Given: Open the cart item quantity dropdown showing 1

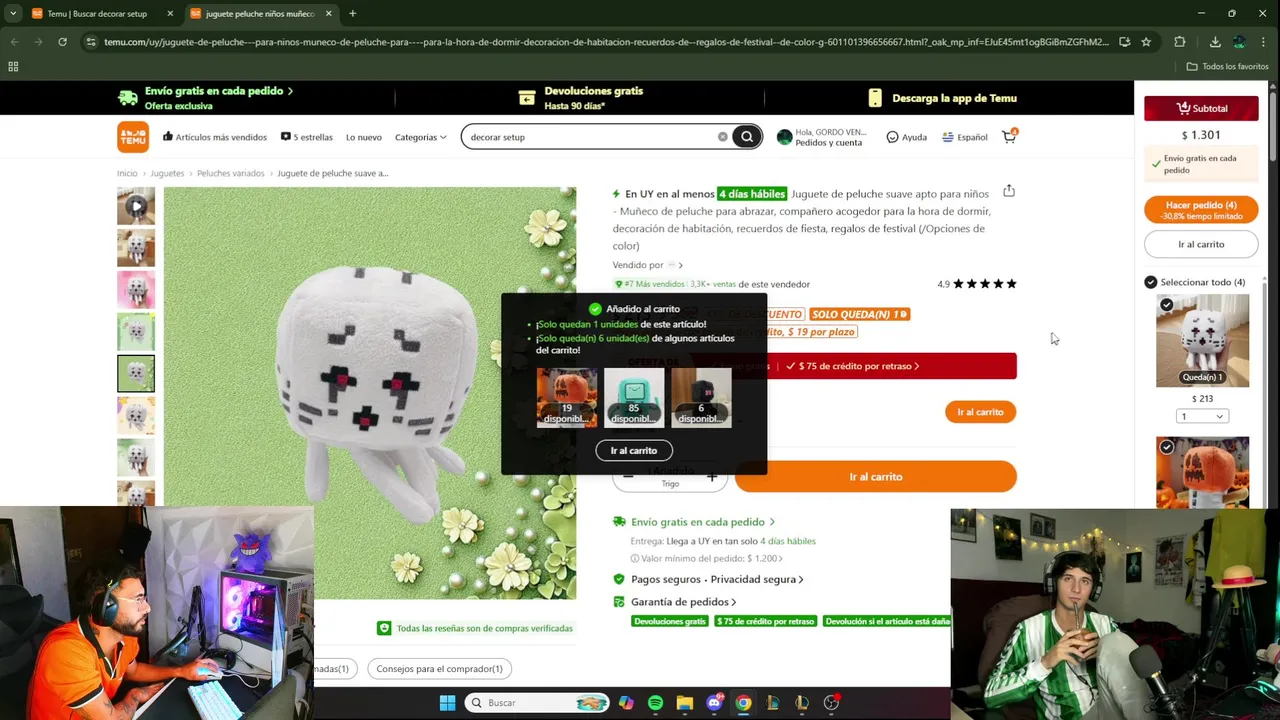Looking at the screenshot, I should (1202, 416).
